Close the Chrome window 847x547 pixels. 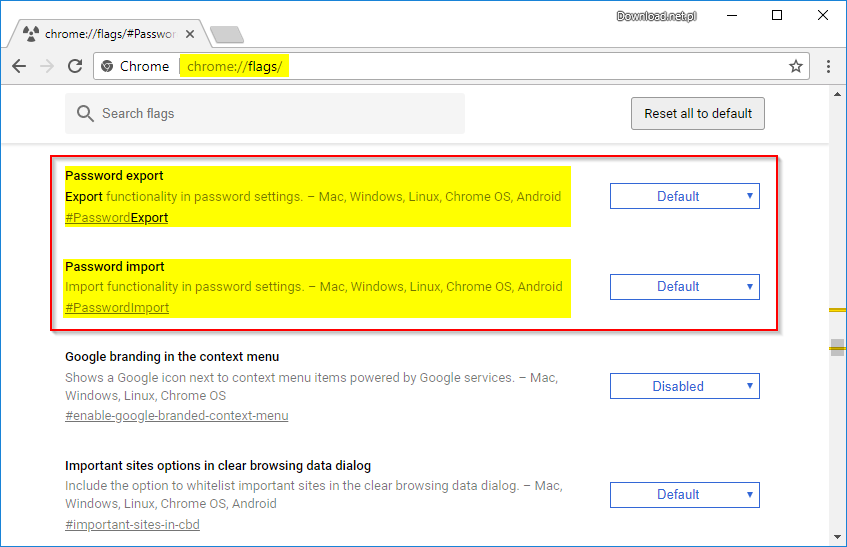823,16
